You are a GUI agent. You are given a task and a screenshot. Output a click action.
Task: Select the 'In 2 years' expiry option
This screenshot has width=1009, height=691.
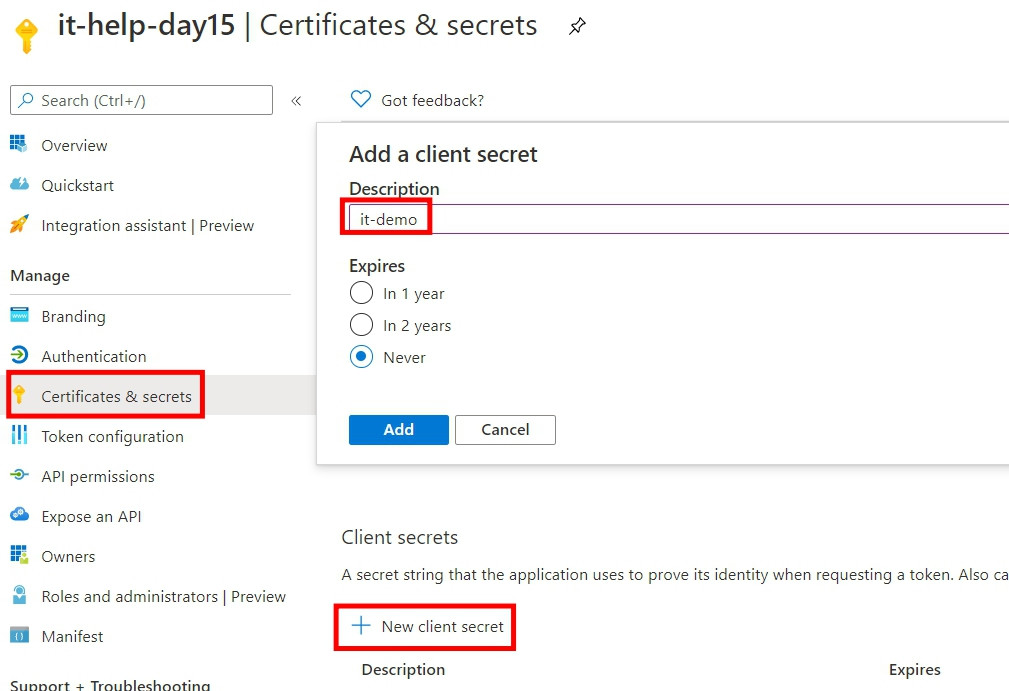pos(361,326)
